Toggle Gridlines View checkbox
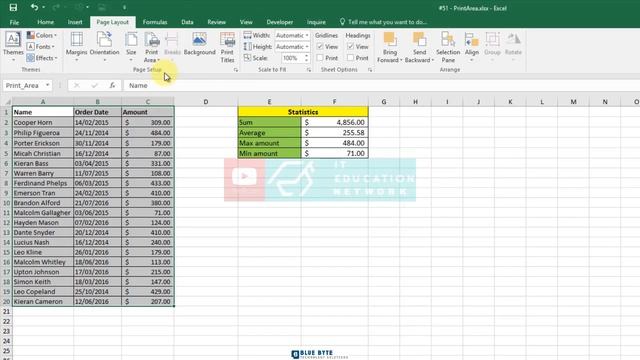The height and width of the screenshot is (360, 640). 320,47
